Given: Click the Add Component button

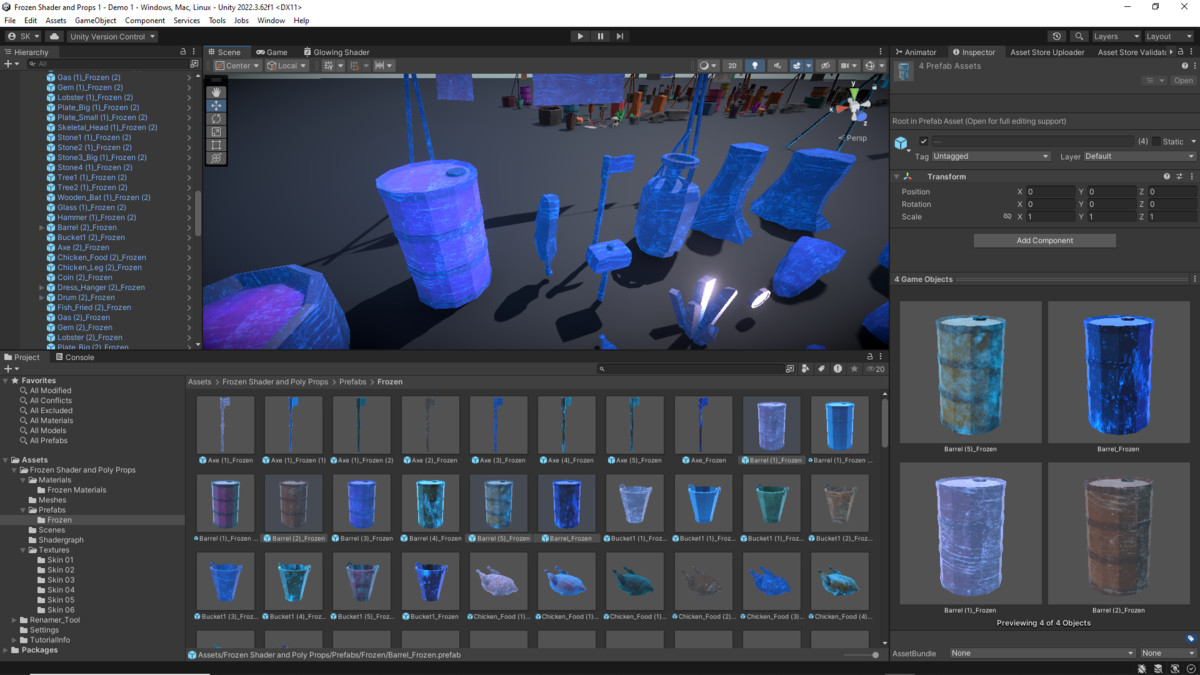Looking at the screenshot, I should tap(1044, 240).
